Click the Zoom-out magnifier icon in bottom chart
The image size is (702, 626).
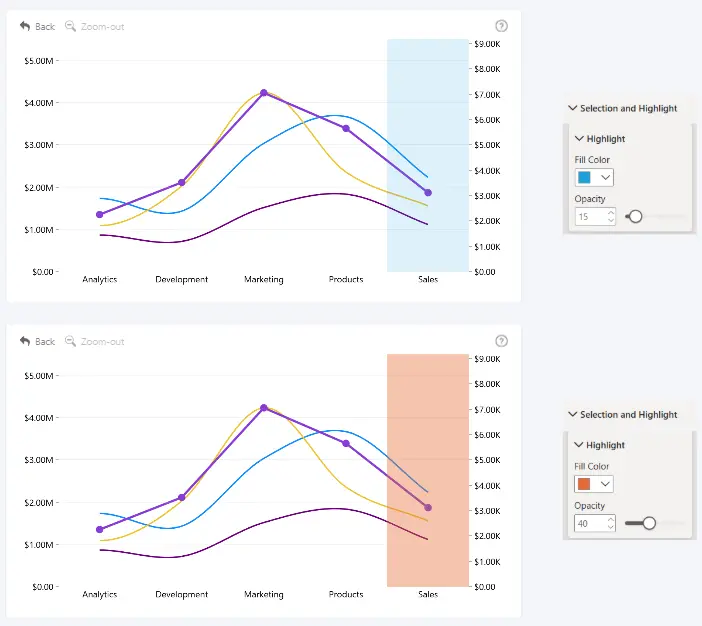pos(70,341)
